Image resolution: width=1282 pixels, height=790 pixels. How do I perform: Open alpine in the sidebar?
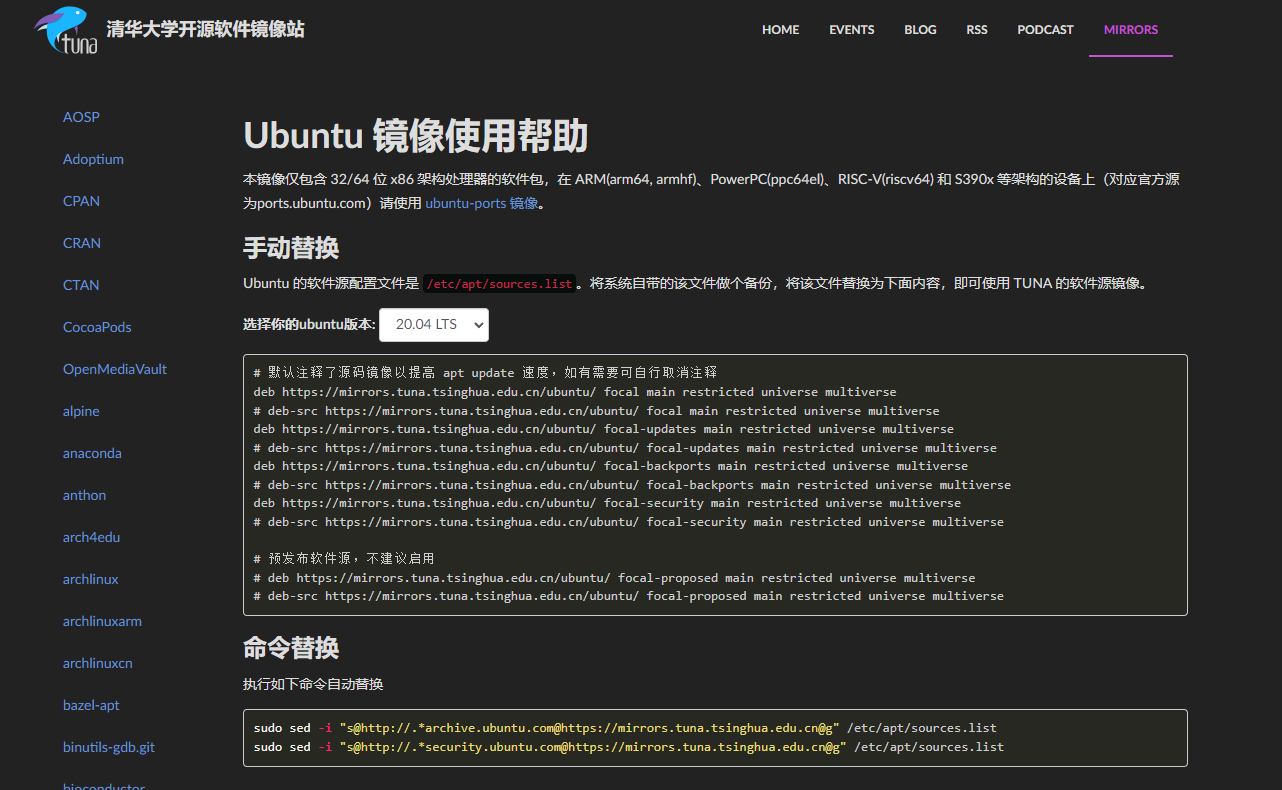pyautogui.click(x=81, y=411)
